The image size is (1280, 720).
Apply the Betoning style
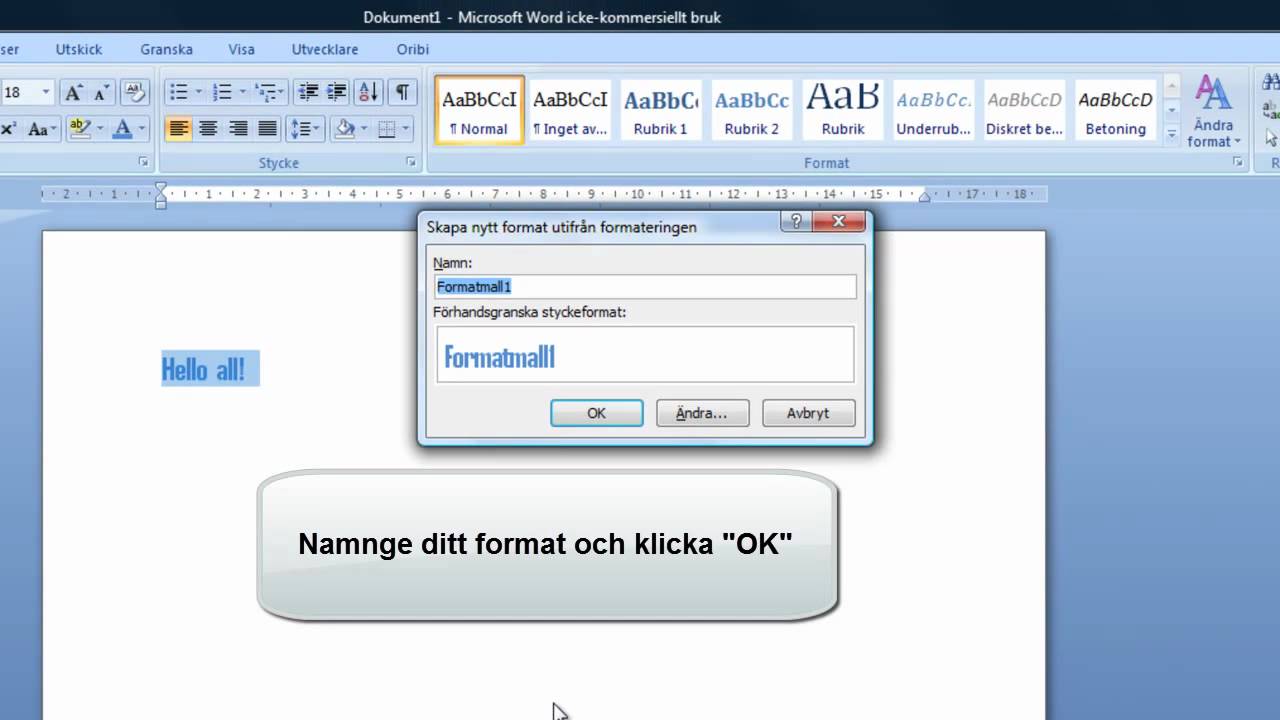click(1116, 110)
